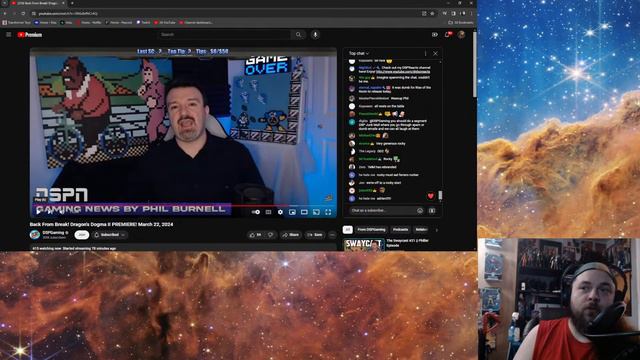The image size is (640, 360).
Task: Open the Create video camera icon
Action: 435,35
